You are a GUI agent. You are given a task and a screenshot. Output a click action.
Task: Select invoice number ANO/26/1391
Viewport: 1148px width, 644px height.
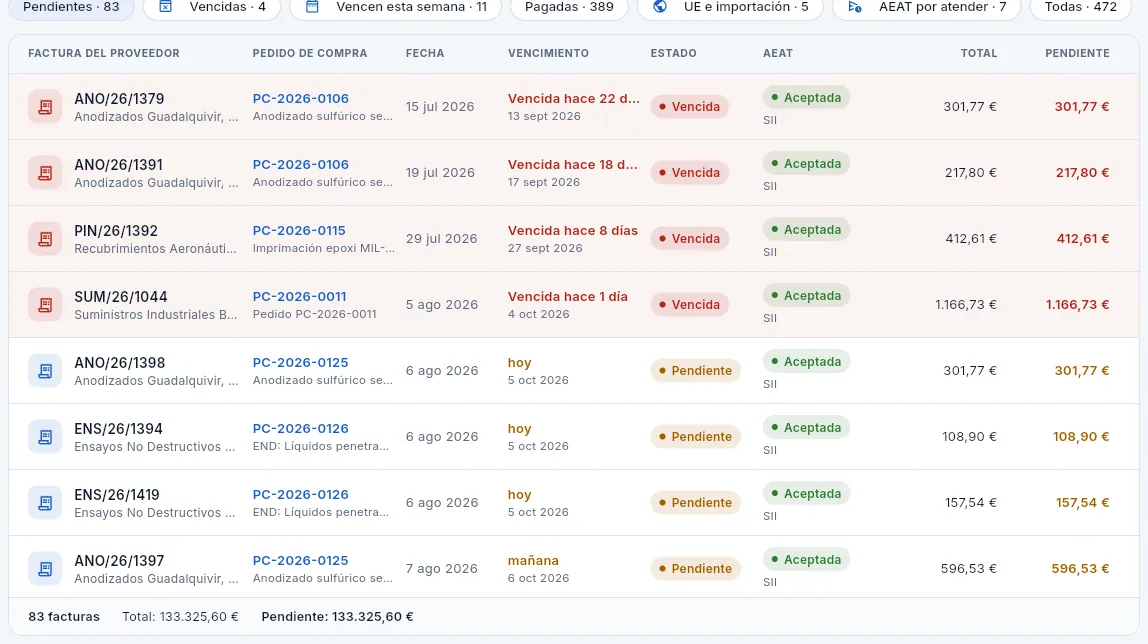tap(119, 165)
